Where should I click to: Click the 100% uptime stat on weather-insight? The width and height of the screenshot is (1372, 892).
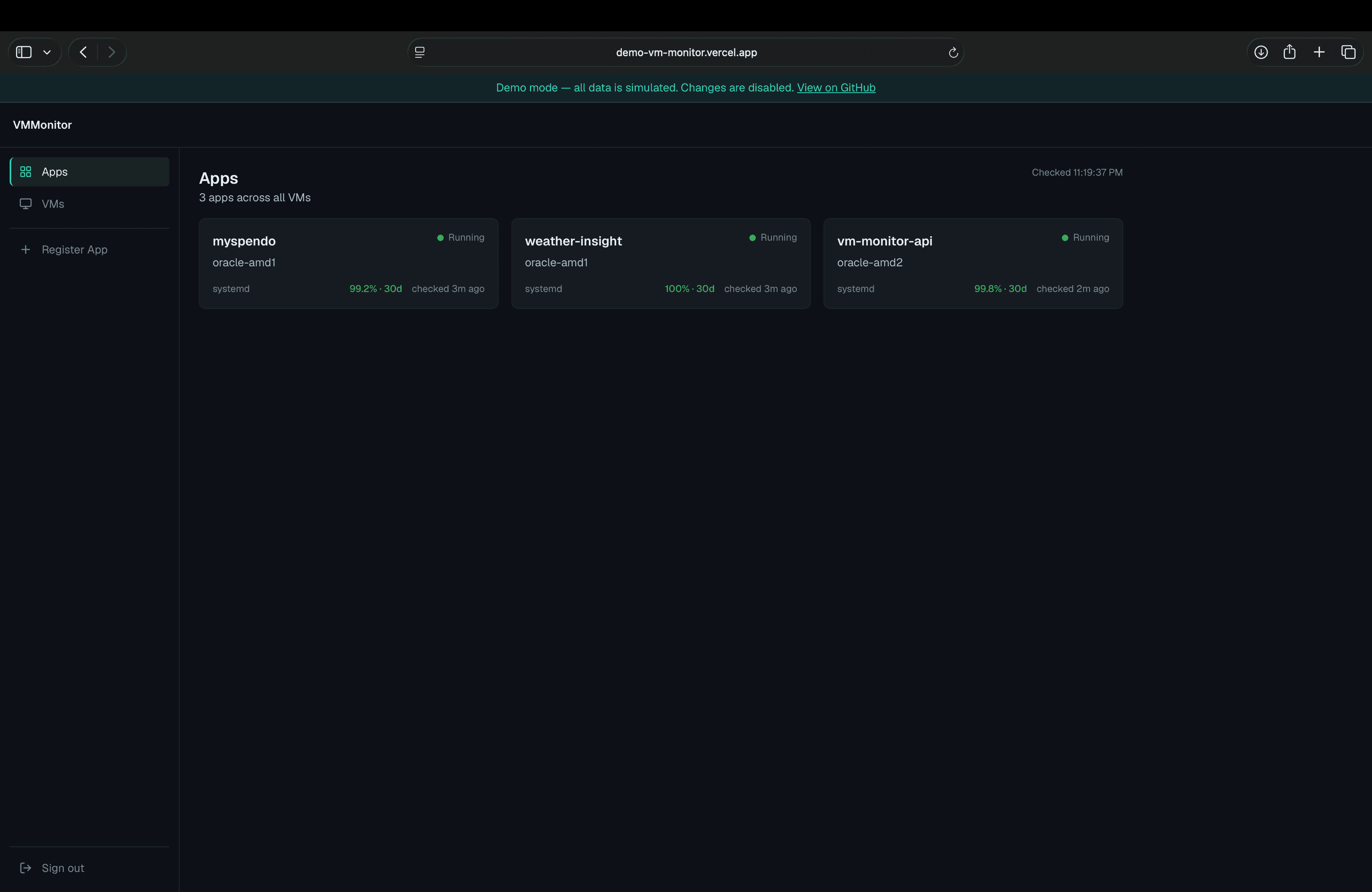pos(689,289)
